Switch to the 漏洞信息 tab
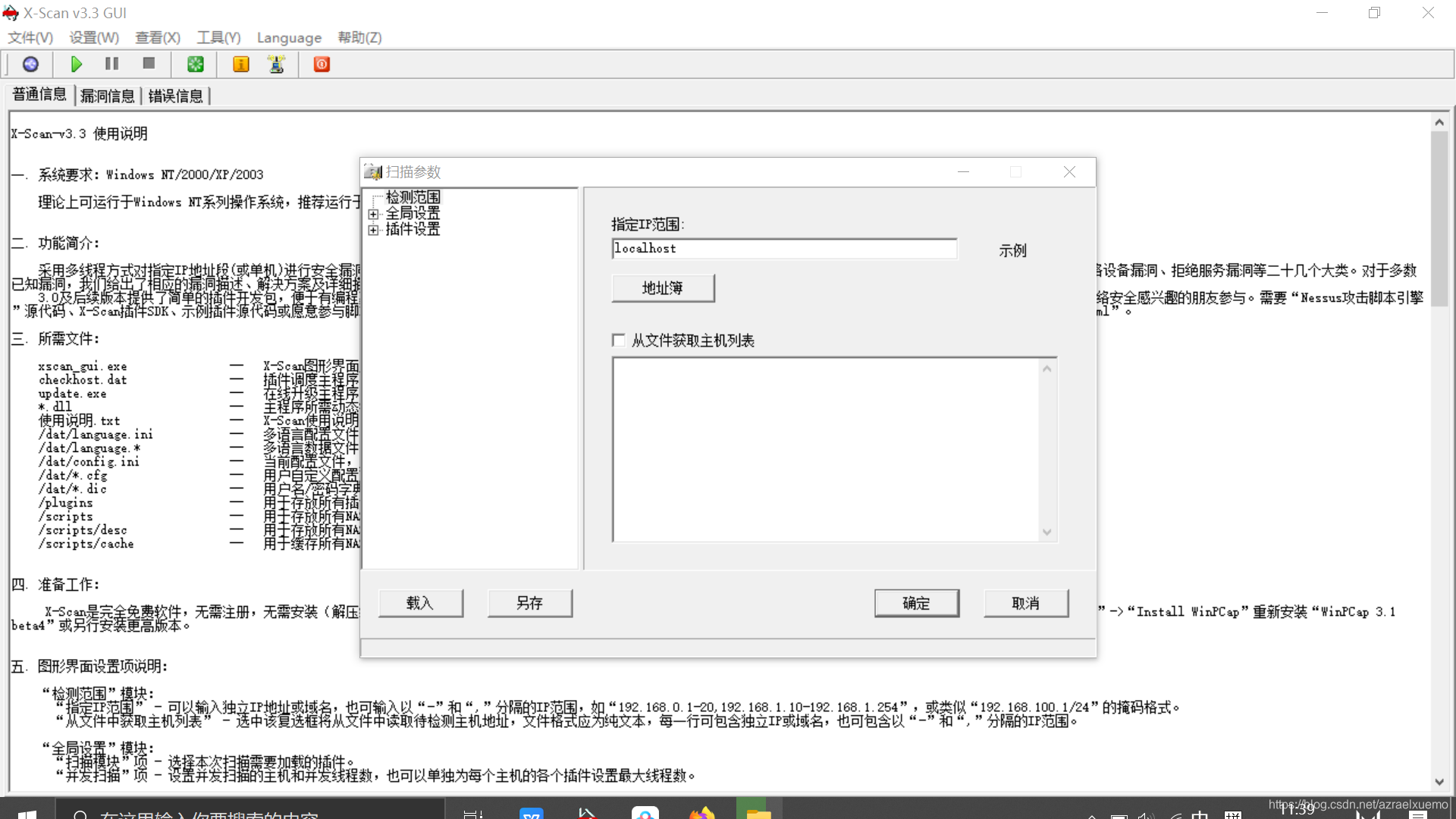 107,96
